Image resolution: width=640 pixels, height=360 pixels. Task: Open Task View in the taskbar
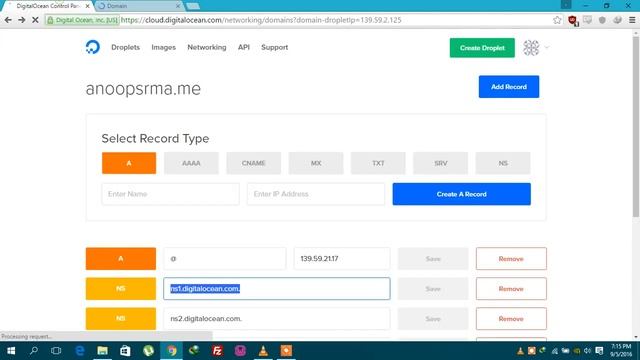click(x=56, y=351)
